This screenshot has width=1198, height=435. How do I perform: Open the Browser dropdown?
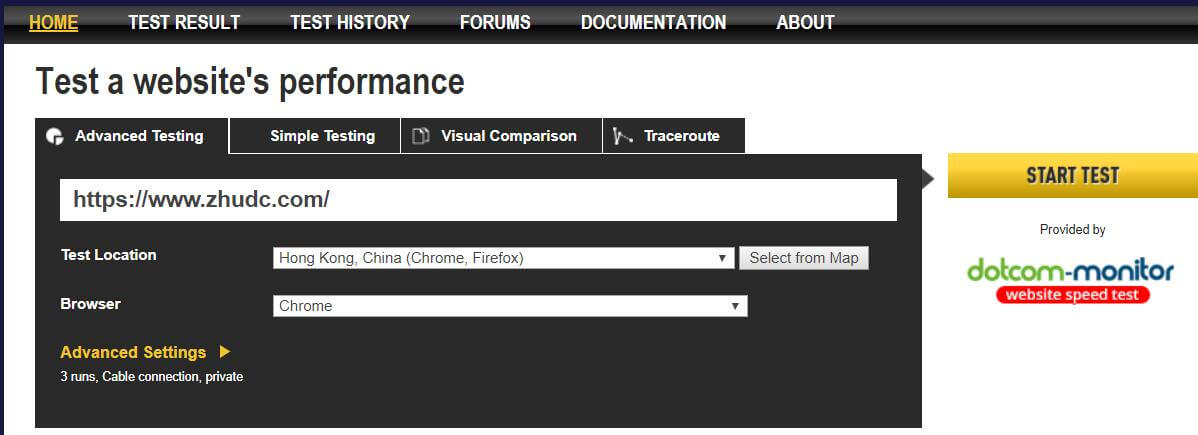tap(510, 306)
